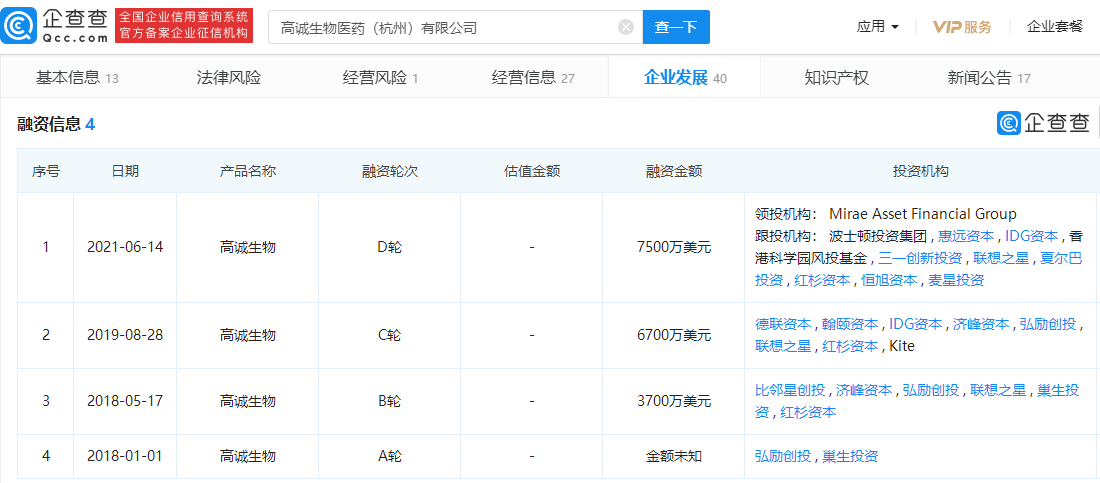Open 弘励创投 link in B轮 row
The image size is (1100, 483).
pos(931,390)
